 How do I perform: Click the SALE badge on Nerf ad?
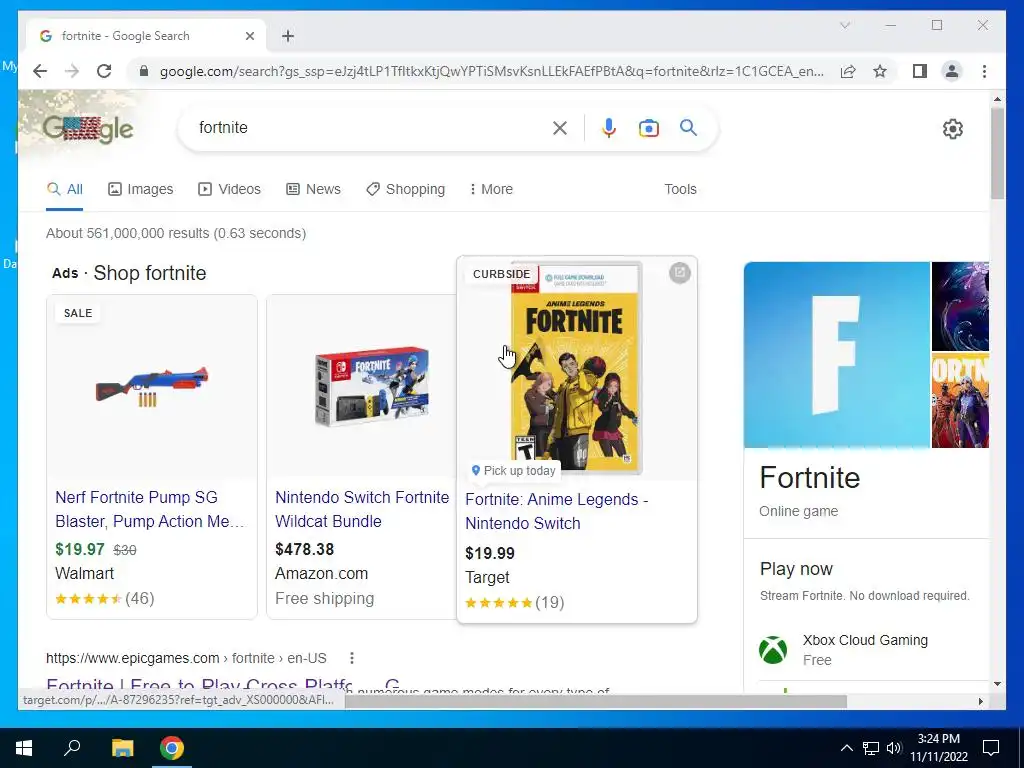(78, 313)
